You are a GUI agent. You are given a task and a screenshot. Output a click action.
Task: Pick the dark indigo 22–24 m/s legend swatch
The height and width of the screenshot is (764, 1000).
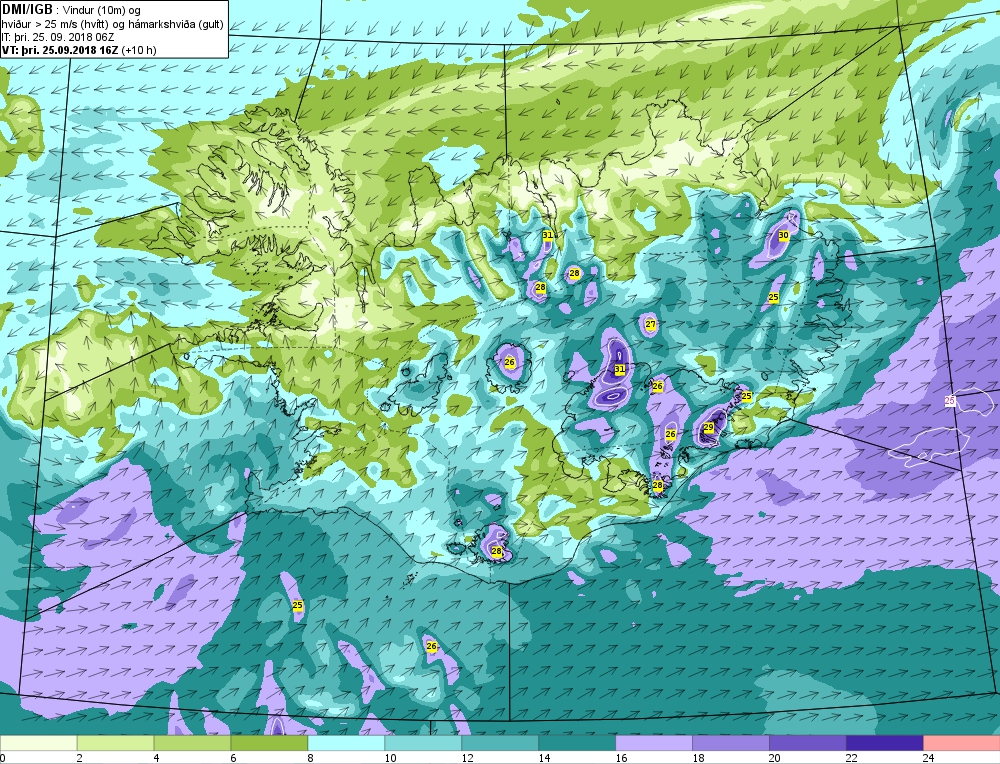(884, 743)
